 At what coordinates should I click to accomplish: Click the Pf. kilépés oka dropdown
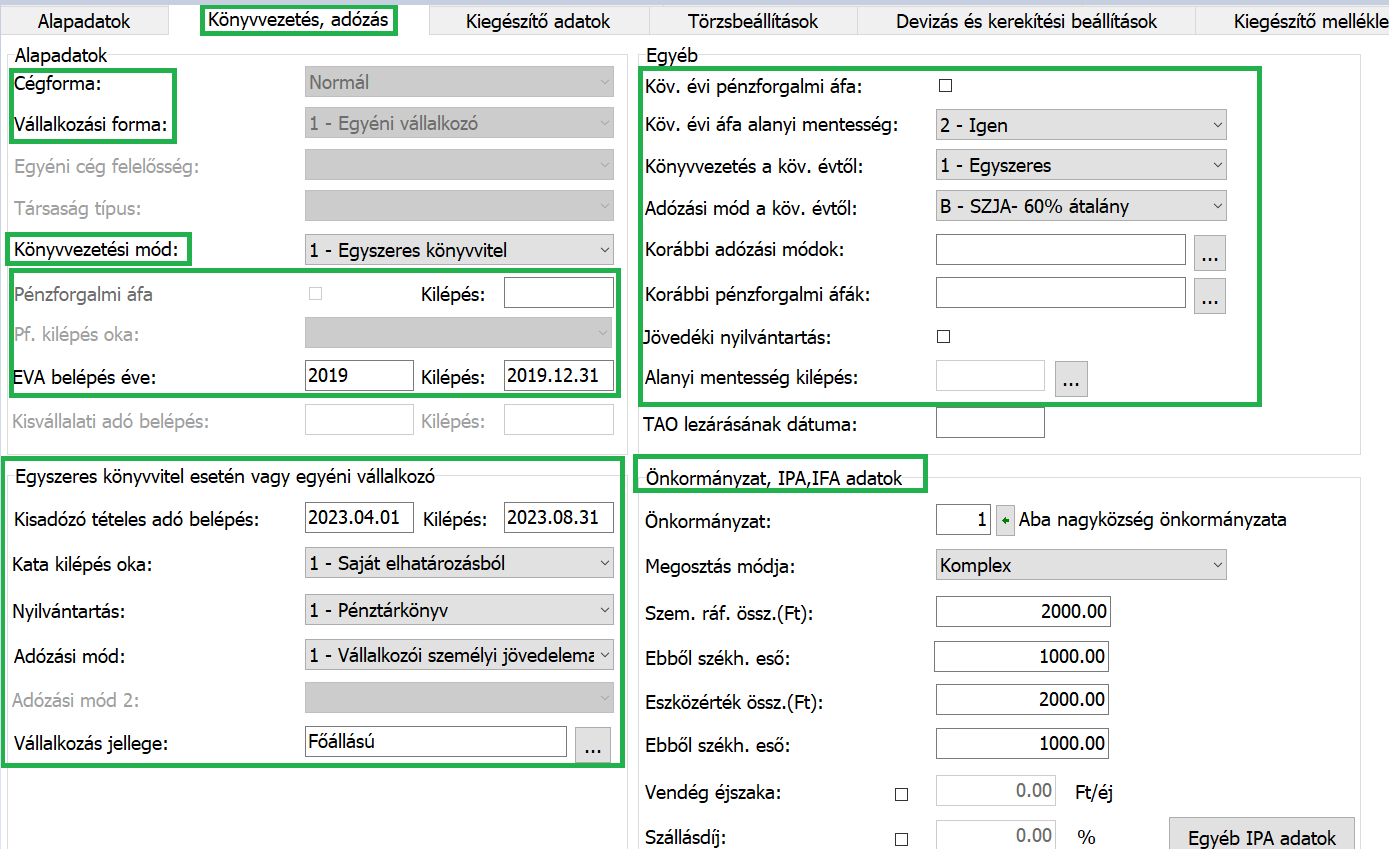point(459,332)
